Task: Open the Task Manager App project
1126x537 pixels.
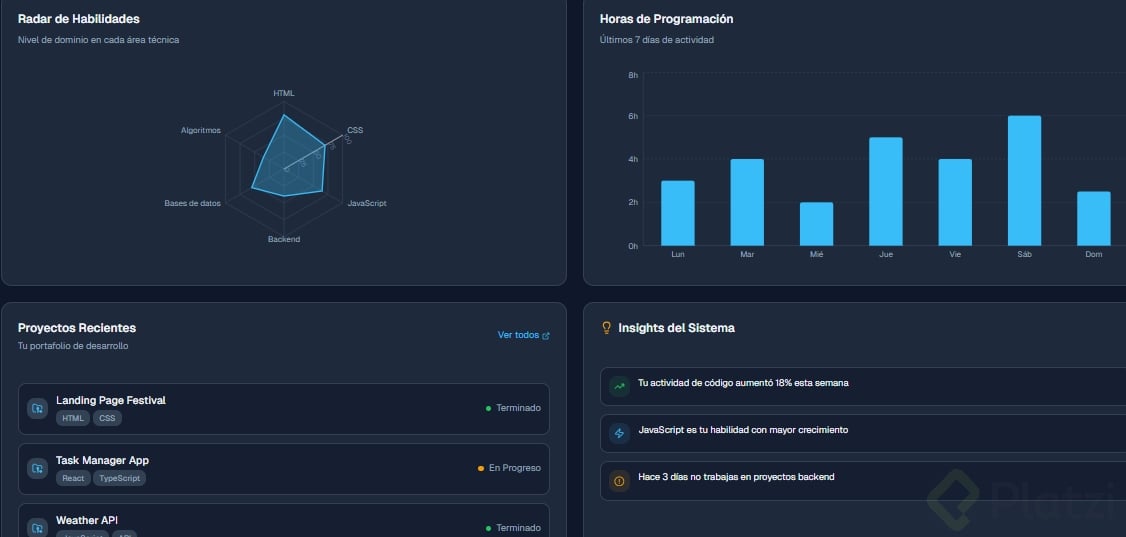Action: pos(284,469)
